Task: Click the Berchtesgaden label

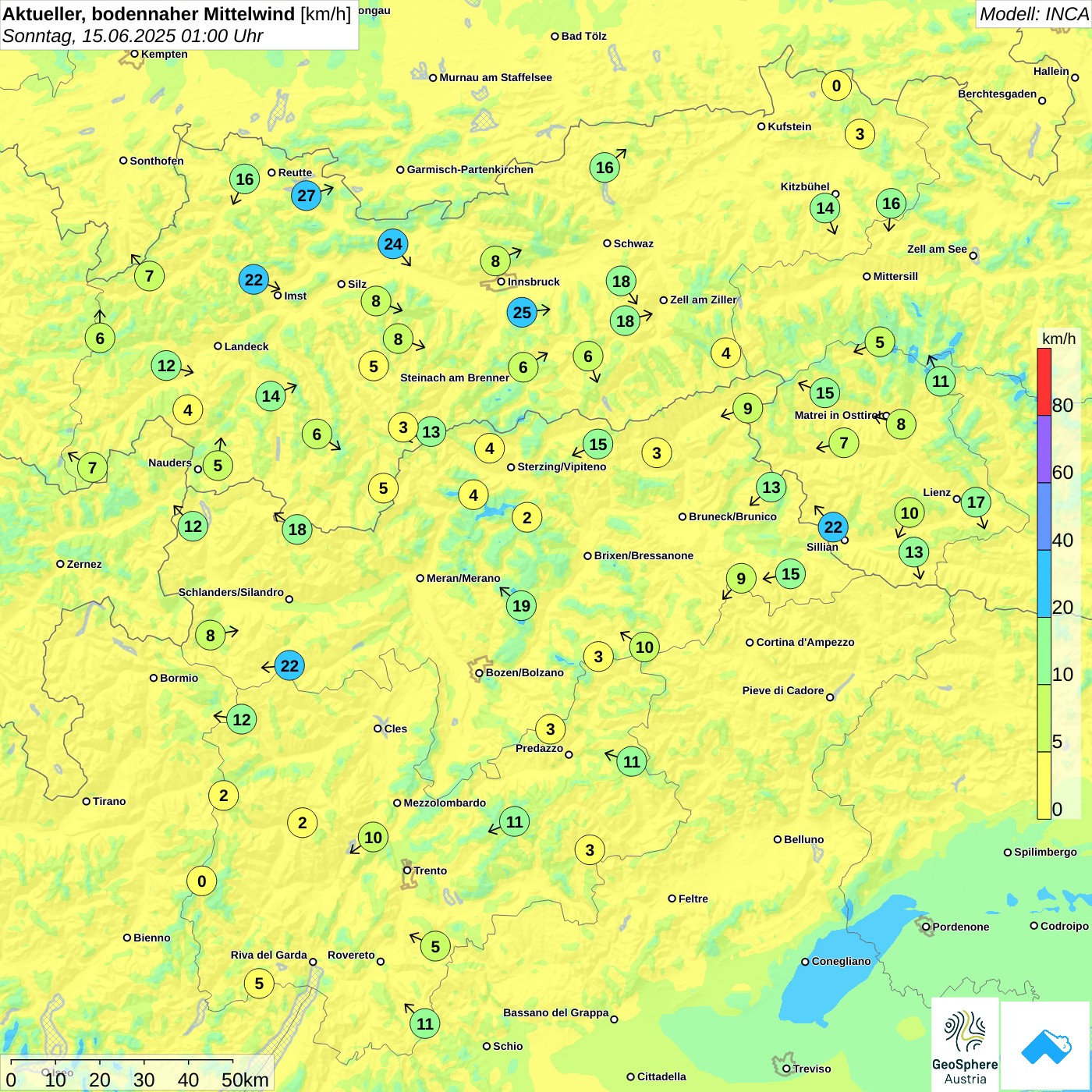Action: point(997,94)
